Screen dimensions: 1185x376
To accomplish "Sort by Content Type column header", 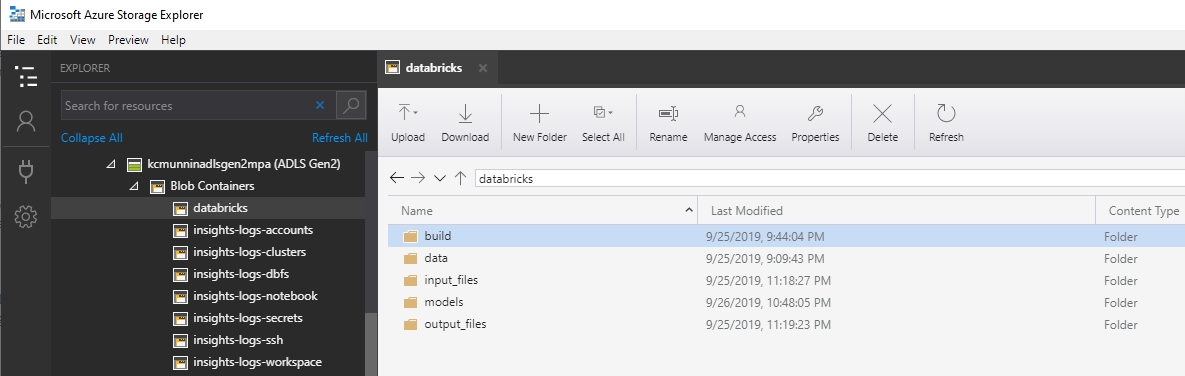I will pos(1140,211).
